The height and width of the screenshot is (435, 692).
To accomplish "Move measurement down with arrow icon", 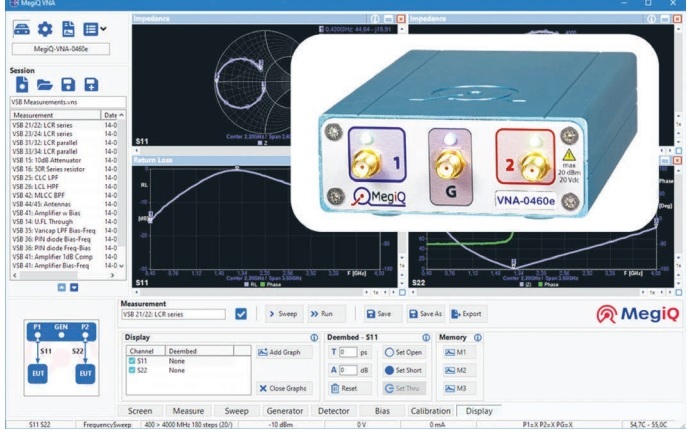I will pos(74,288).
